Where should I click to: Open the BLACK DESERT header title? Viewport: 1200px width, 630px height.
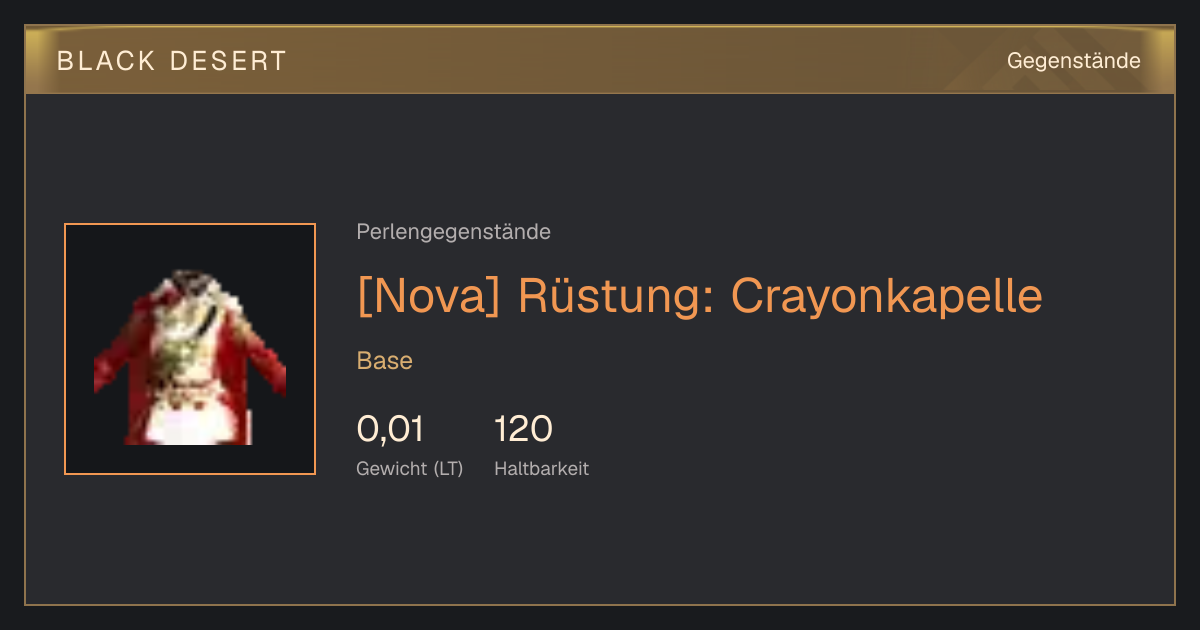point(172,61)
